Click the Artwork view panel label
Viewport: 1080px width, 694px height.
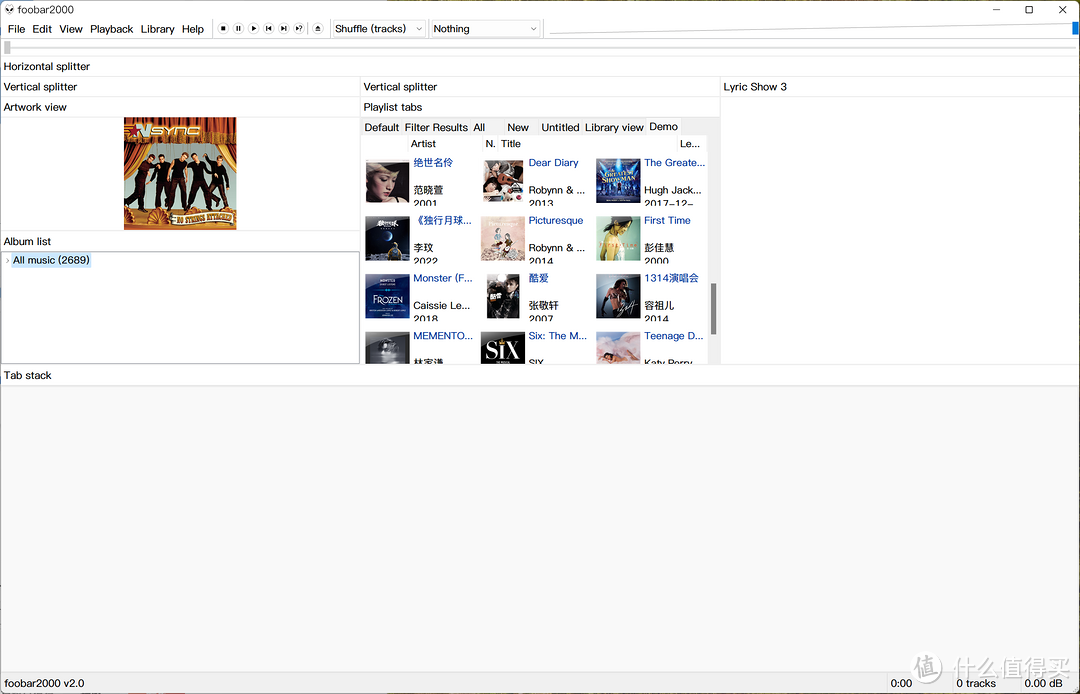[x=35, y=107]
